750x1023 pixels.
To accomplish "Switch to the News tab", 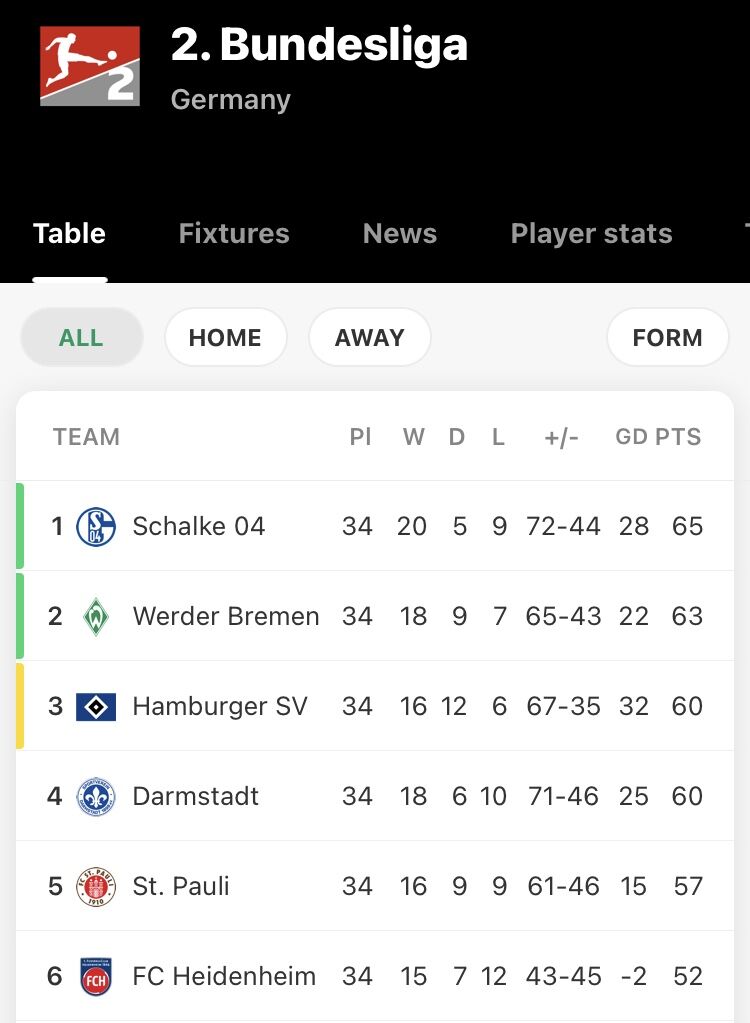I will 400,234.
